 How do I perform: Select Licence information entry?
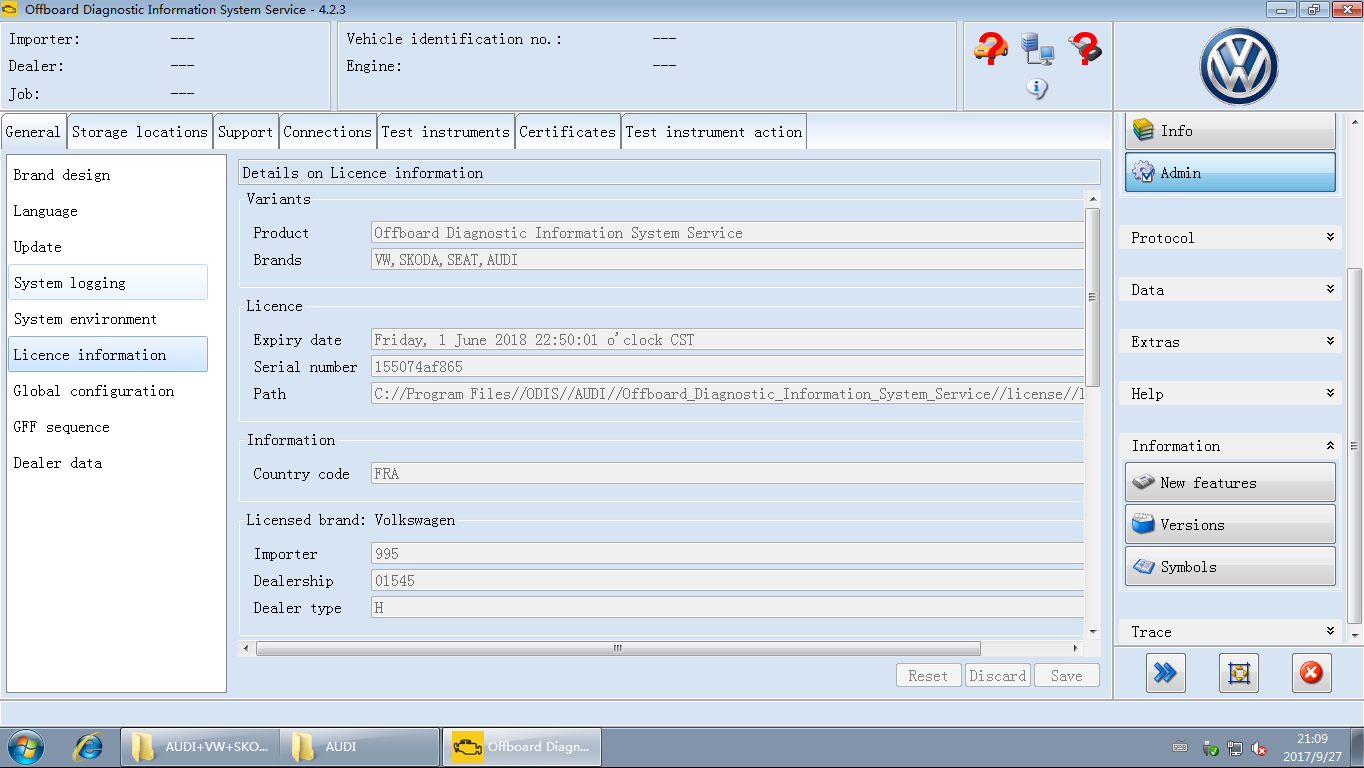[x=108, y=355]
